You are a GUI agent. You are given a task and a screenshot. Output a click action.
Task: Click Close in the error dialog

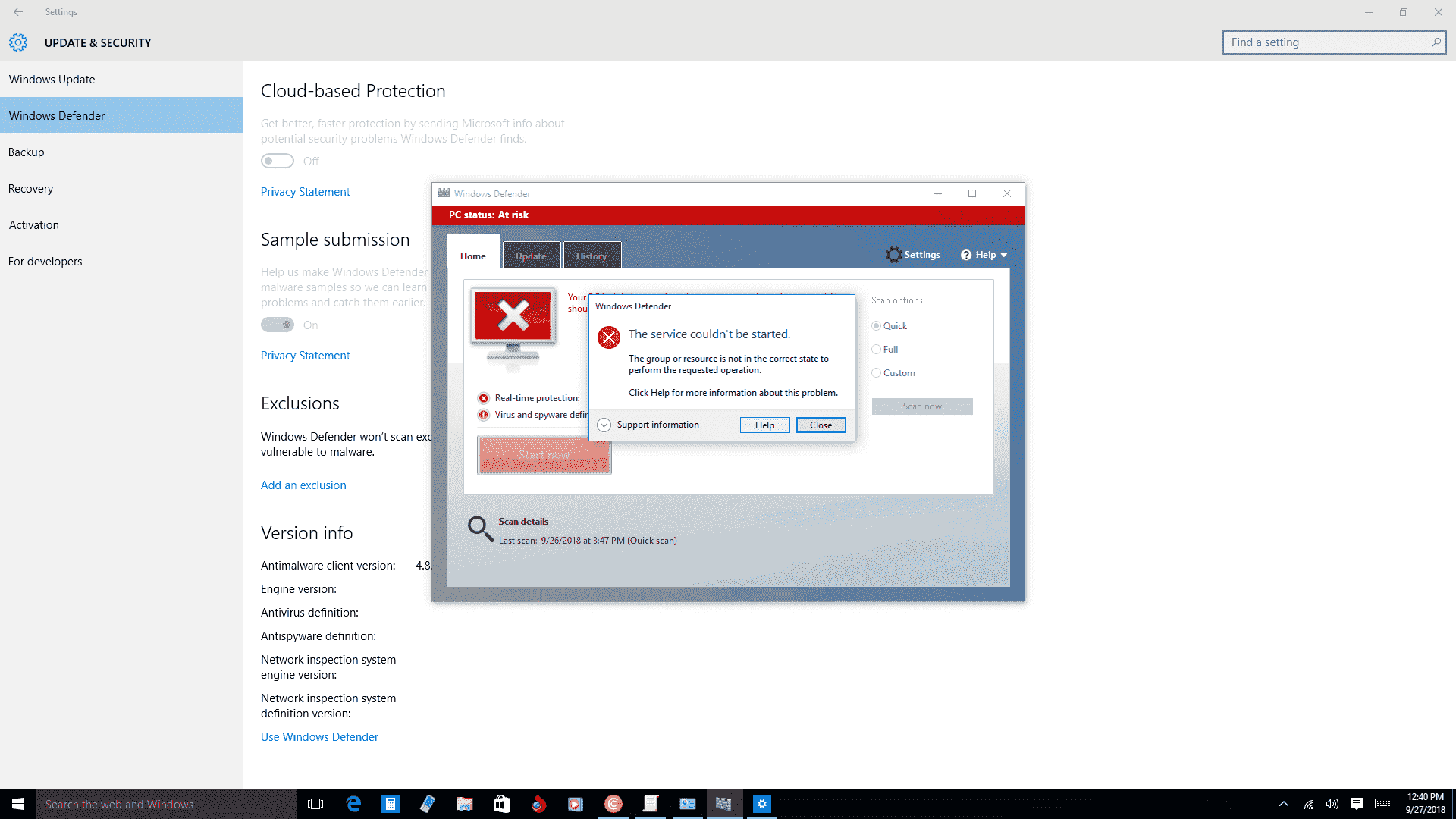[x=821, y=425]
